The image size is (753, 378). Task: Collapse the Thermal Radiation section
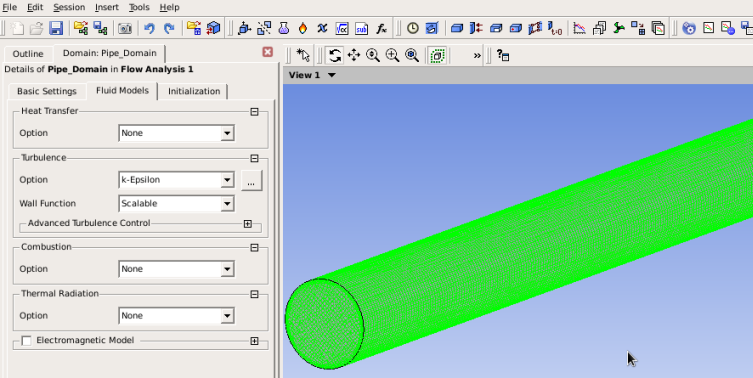click(x=255, y=294)
